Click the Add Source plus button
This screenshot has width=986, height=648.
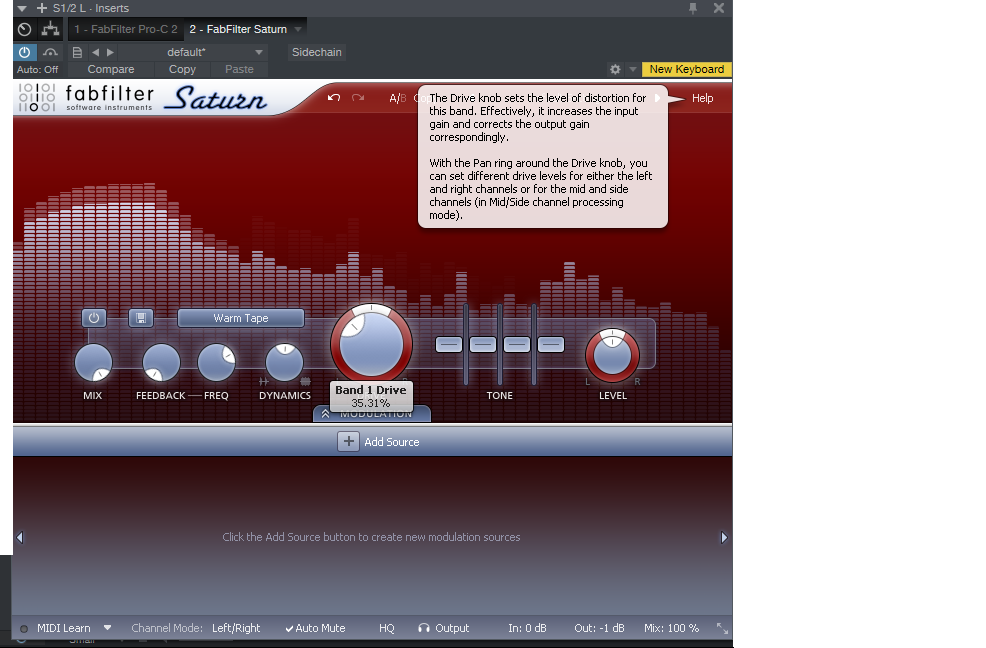tap(348, 442)
